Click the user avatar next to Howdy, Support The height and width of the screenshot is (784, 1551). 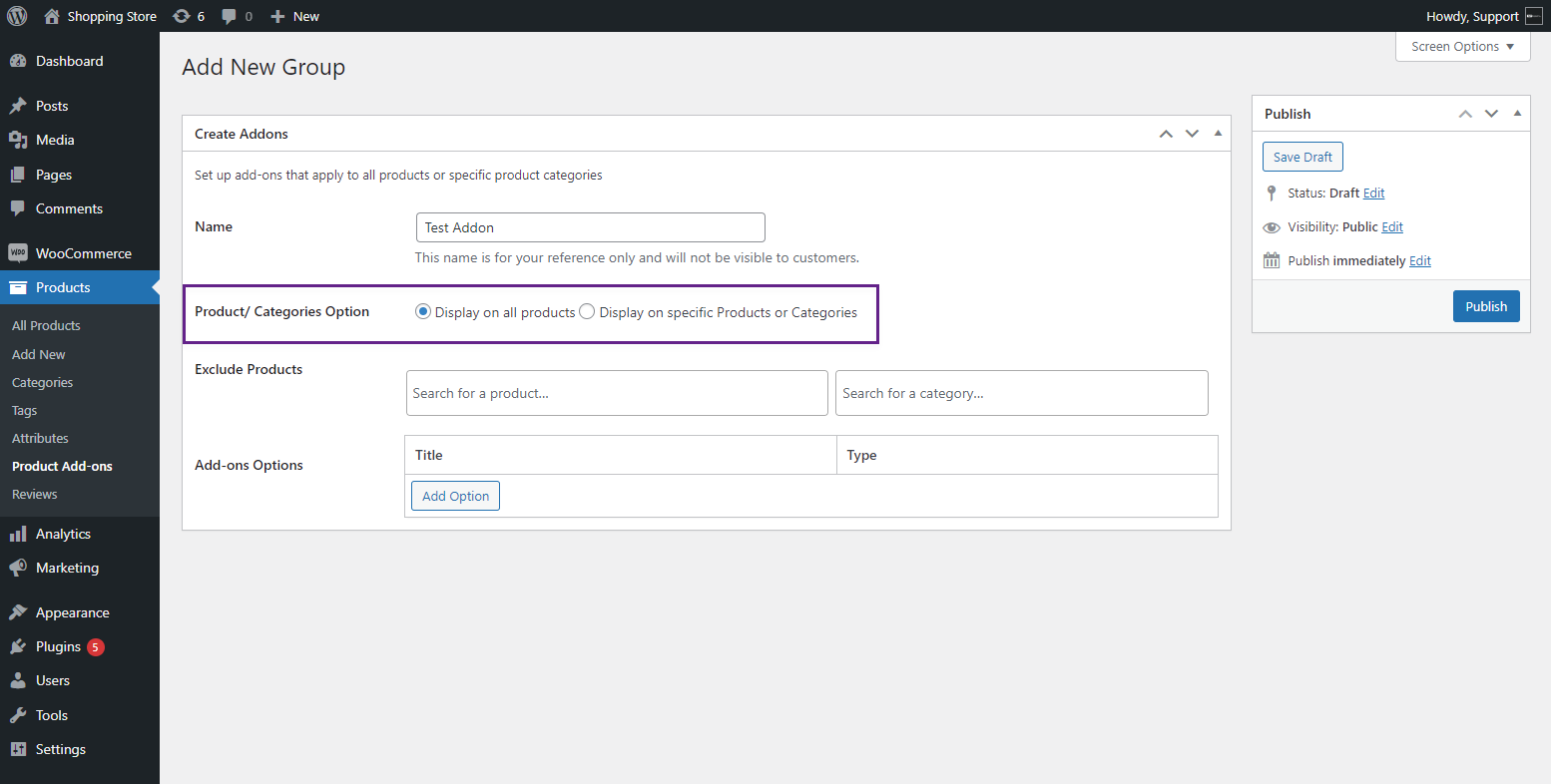1534,16
